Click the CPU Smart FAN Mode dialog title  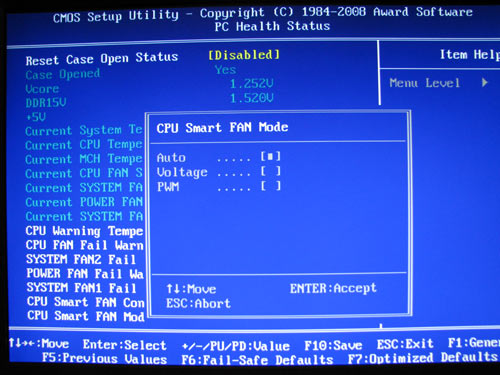coord(222,128)
